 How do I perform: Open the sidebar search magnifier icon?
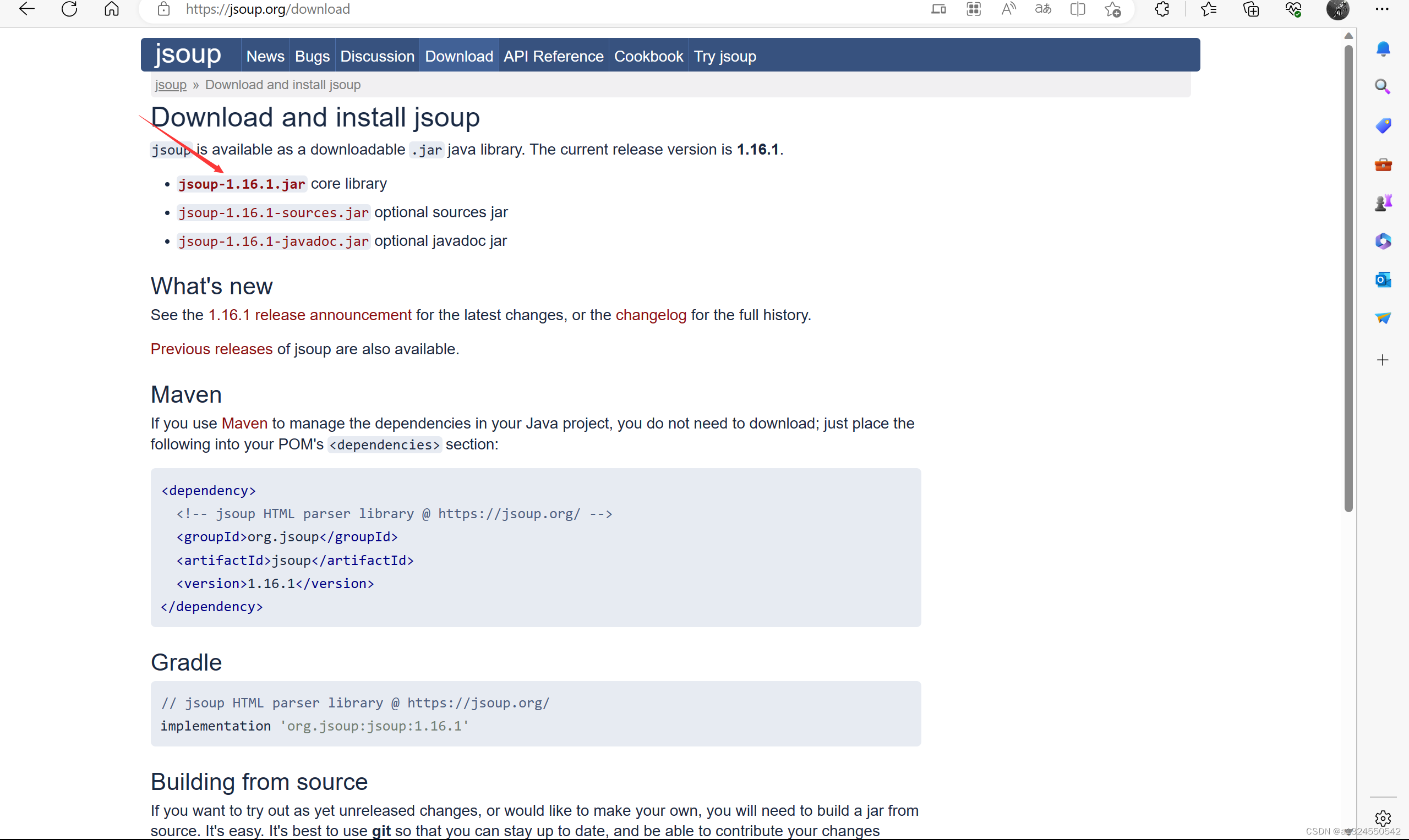coord(1383,86)
